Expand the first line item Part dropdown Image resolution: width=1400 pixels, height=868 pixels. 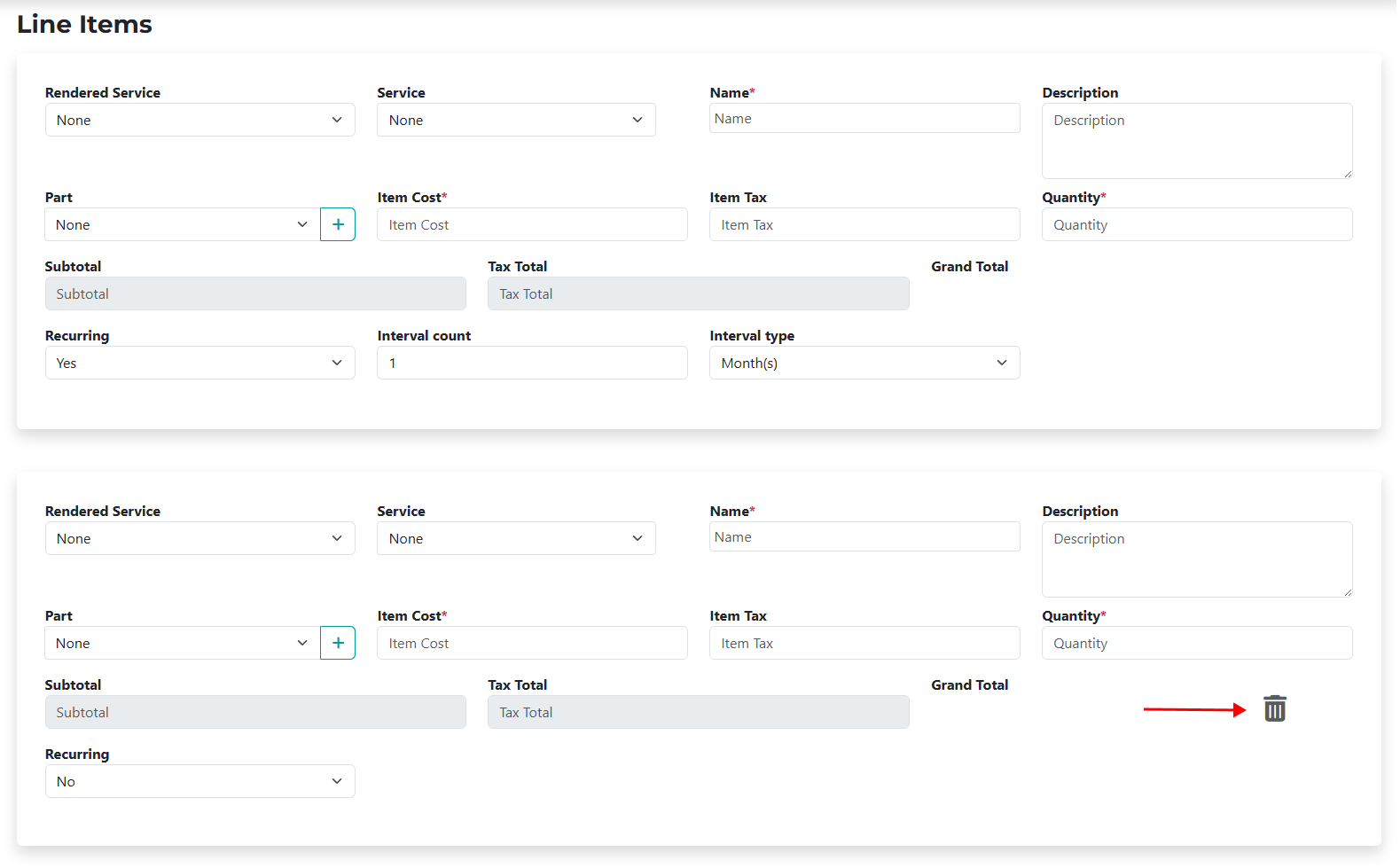(x=182, y=224)
